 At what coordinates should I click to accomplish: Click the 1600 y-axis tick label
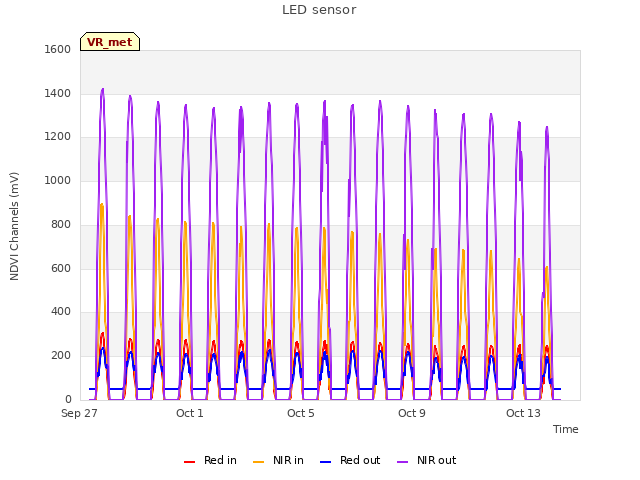(58, 49)
